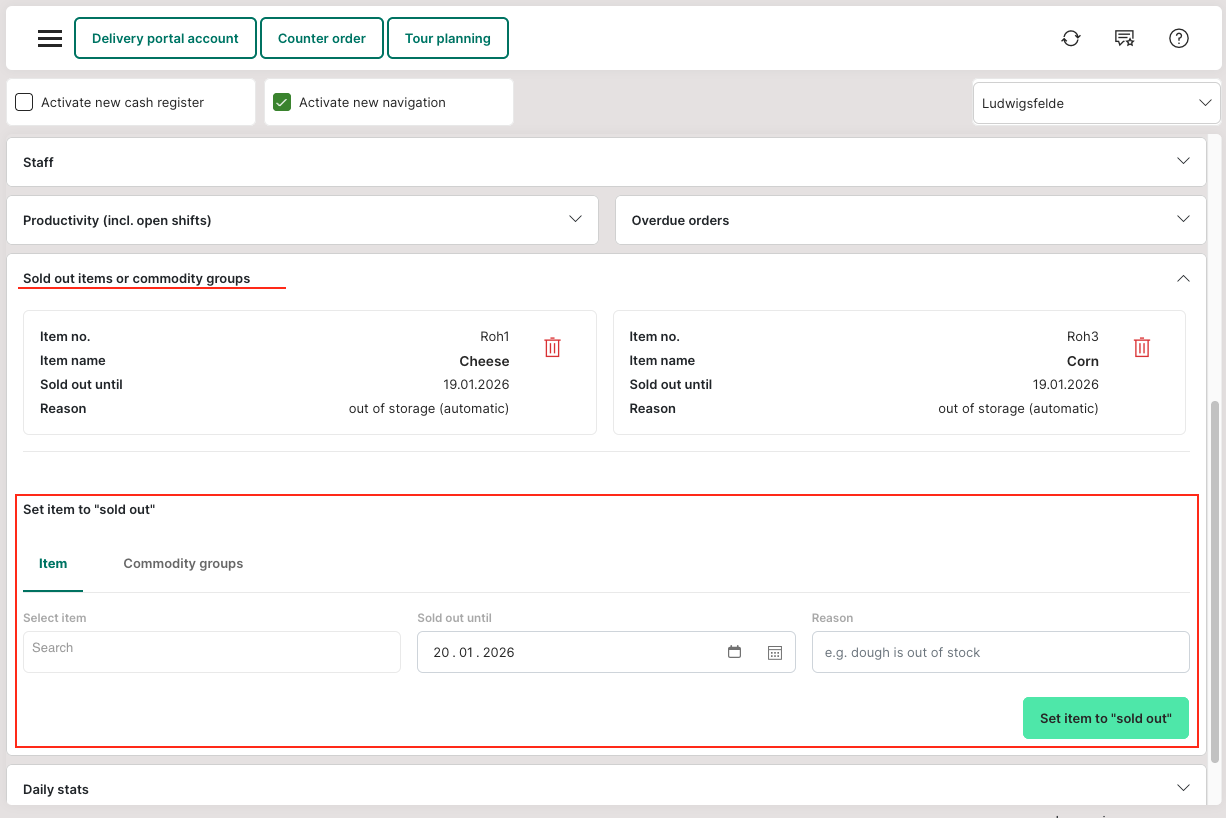This screenshot has width=1226, height=818.
Task: Delete the Corn sold out entry
Action: (1142, 347)
